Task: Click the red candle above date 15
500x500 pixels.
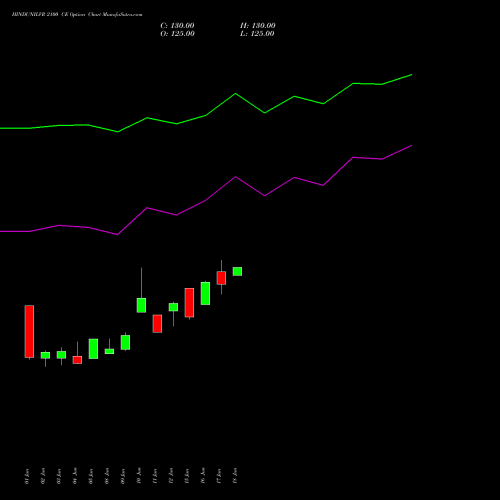Action: 189,303
